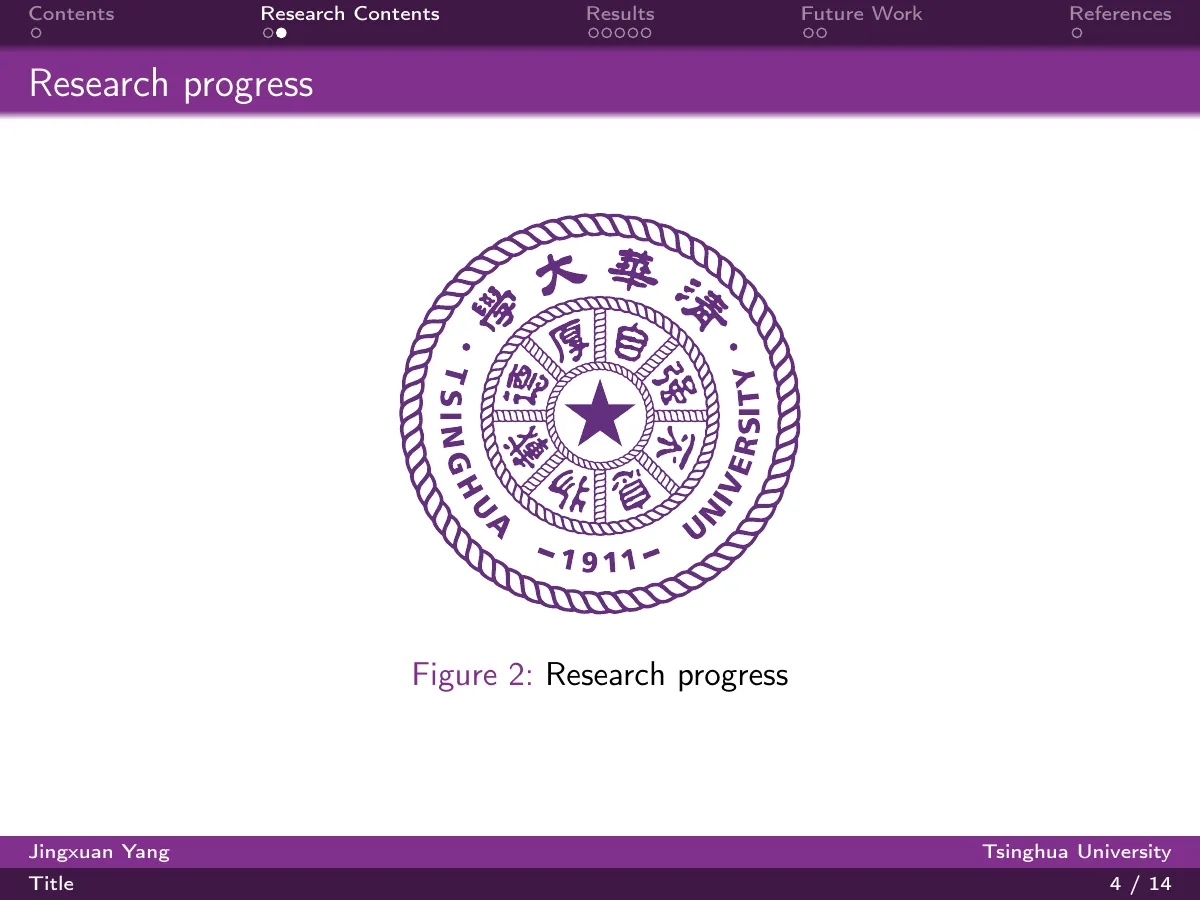Image resolution: width=1200 pixels, height=900 pixels.
Task: Click the slide dot under Contents
Action: (36, 33)
